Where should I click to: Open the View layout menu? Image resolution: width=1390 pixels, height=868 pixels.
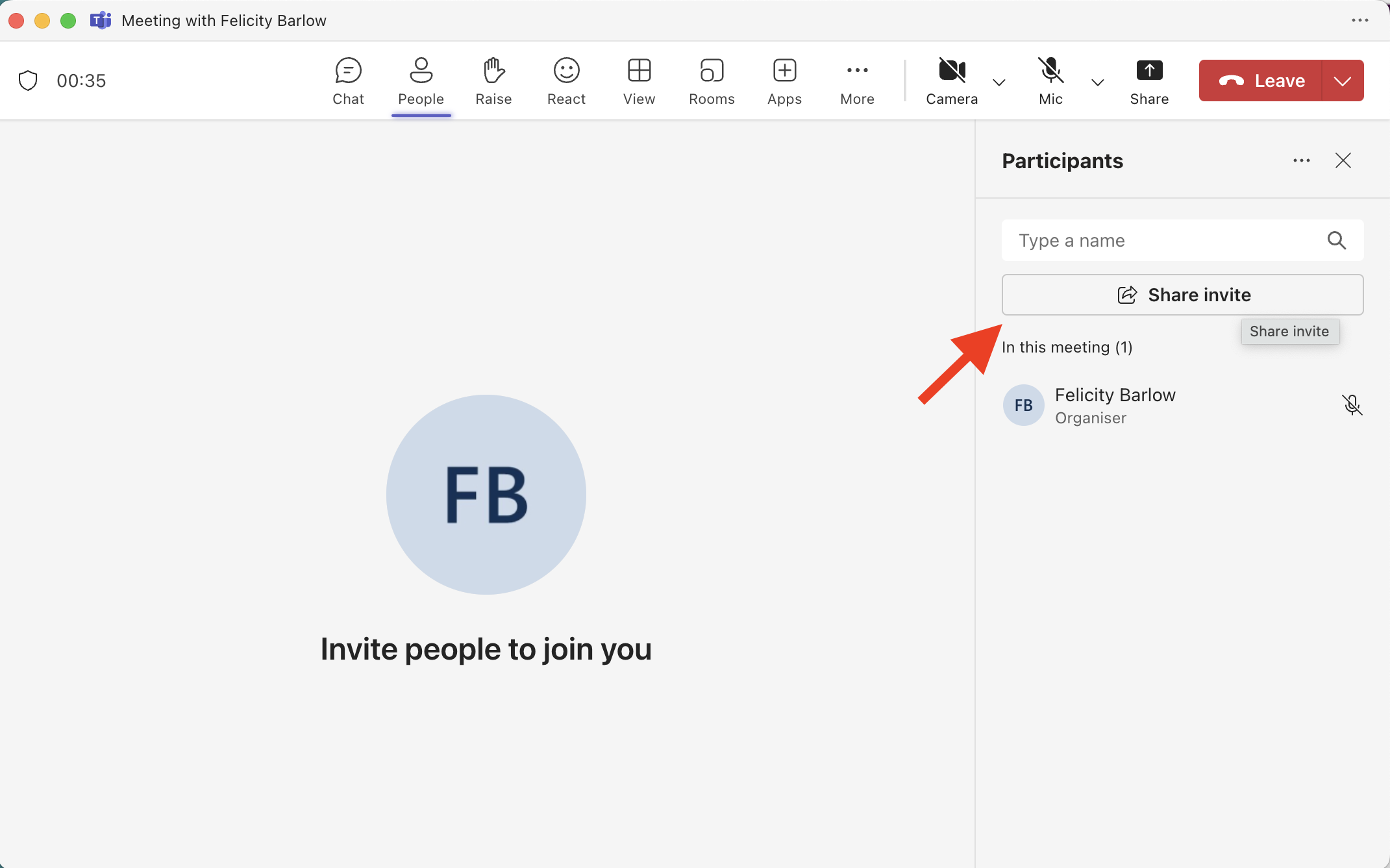[x=639, y=81]
